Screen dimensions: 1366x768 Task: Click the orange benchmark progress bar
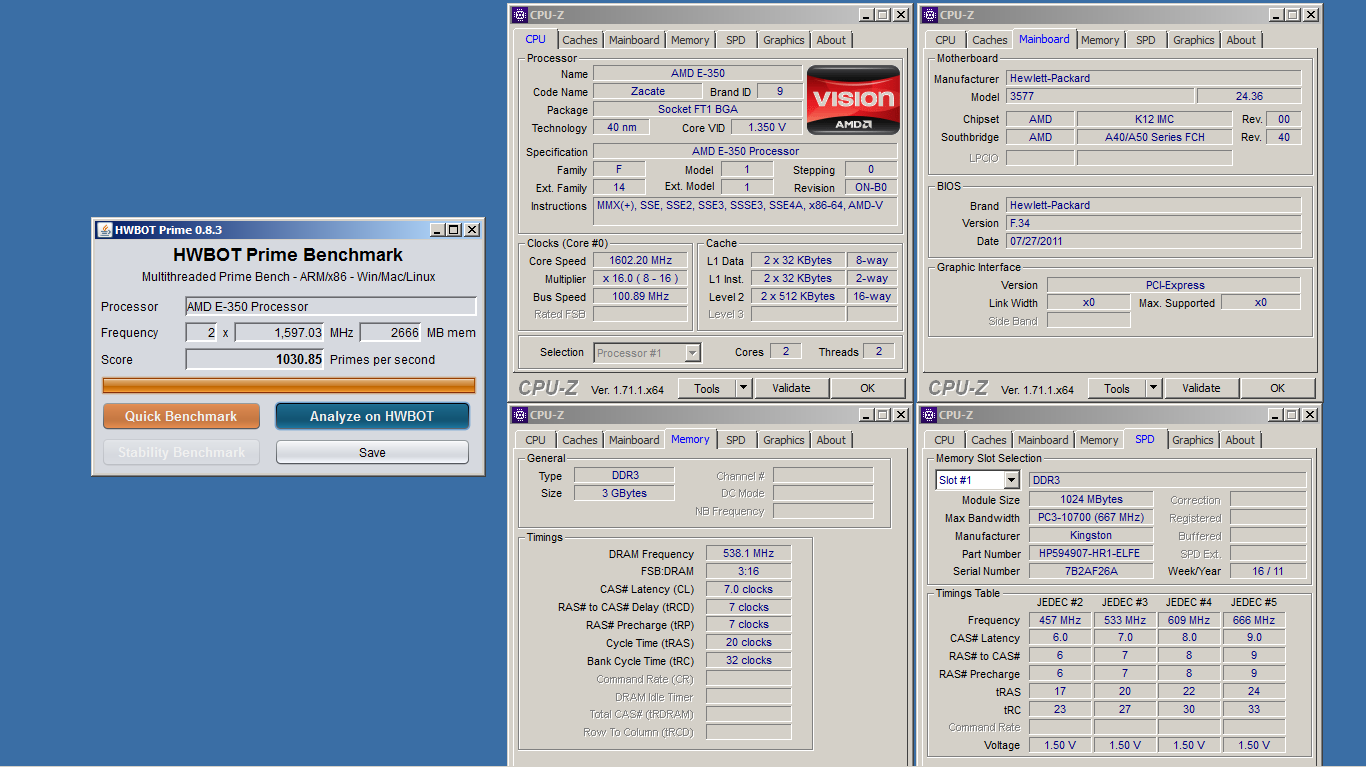[x=289, y=385]
